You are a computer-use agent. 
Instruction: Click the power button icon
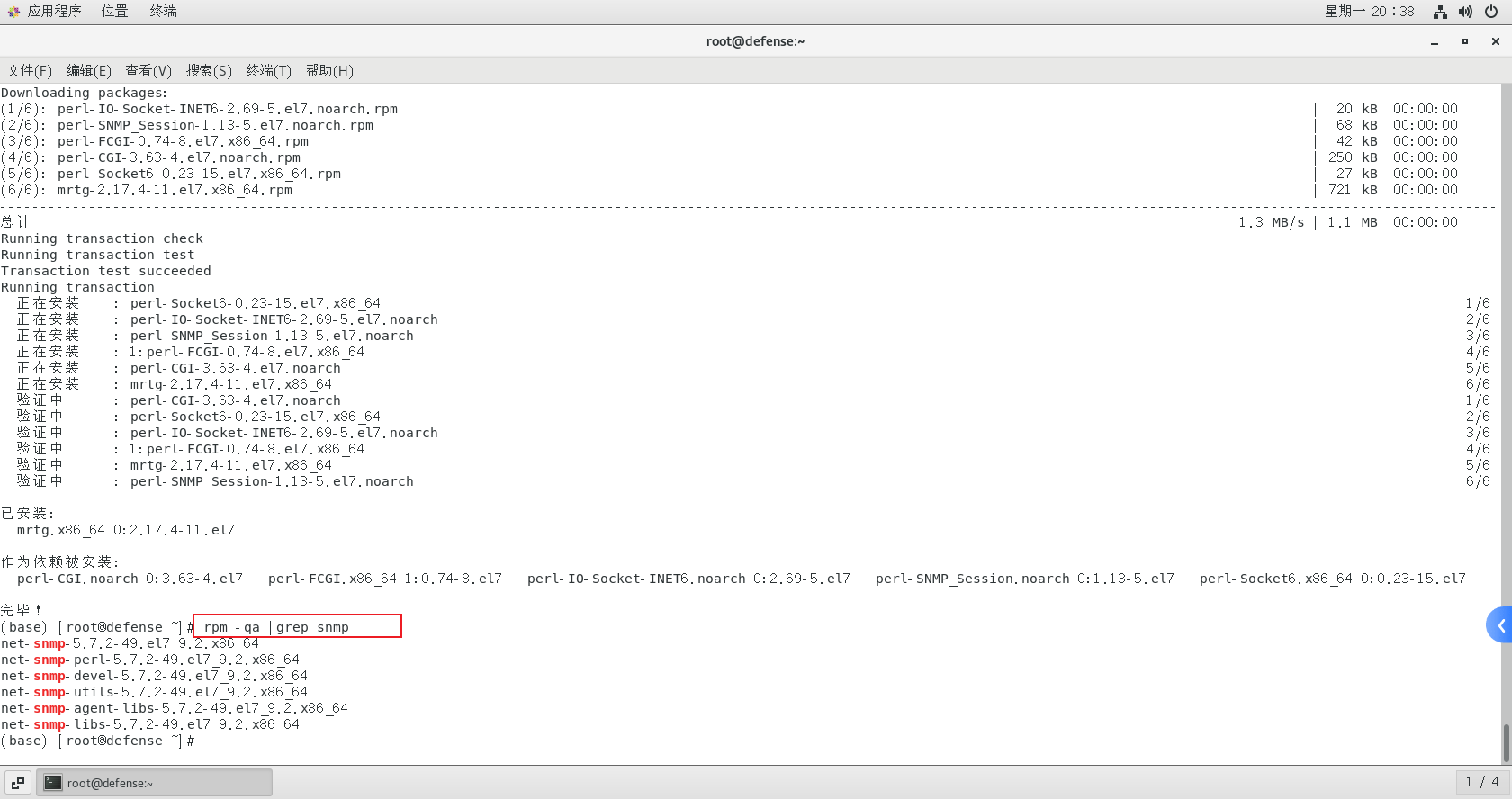click(x=1491, y=12)
